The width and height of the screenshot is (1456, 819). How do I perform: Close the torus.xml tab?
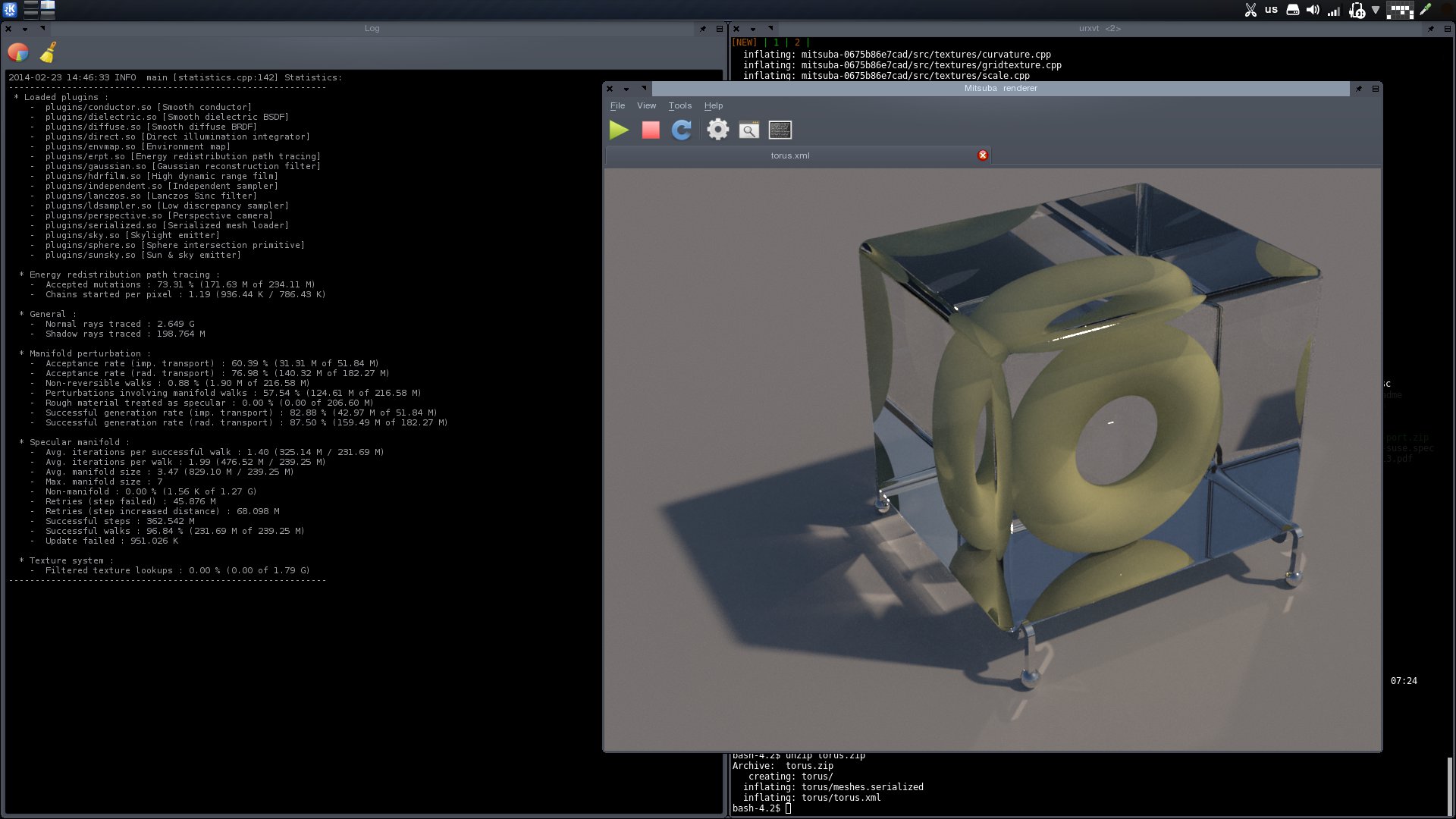(983, 155)
